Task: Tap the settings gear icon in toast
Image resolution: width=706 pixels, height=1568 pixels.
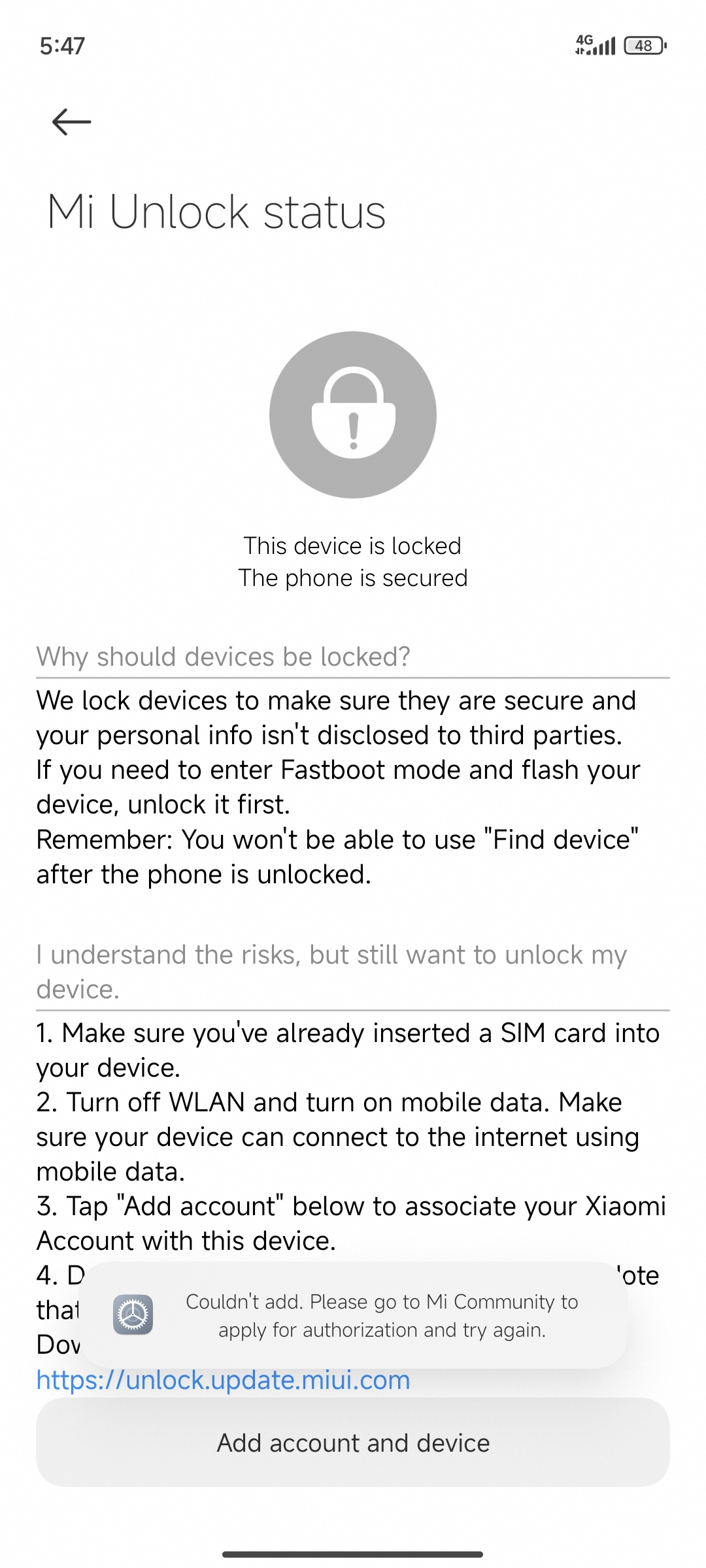Action: click(133, 1315)
